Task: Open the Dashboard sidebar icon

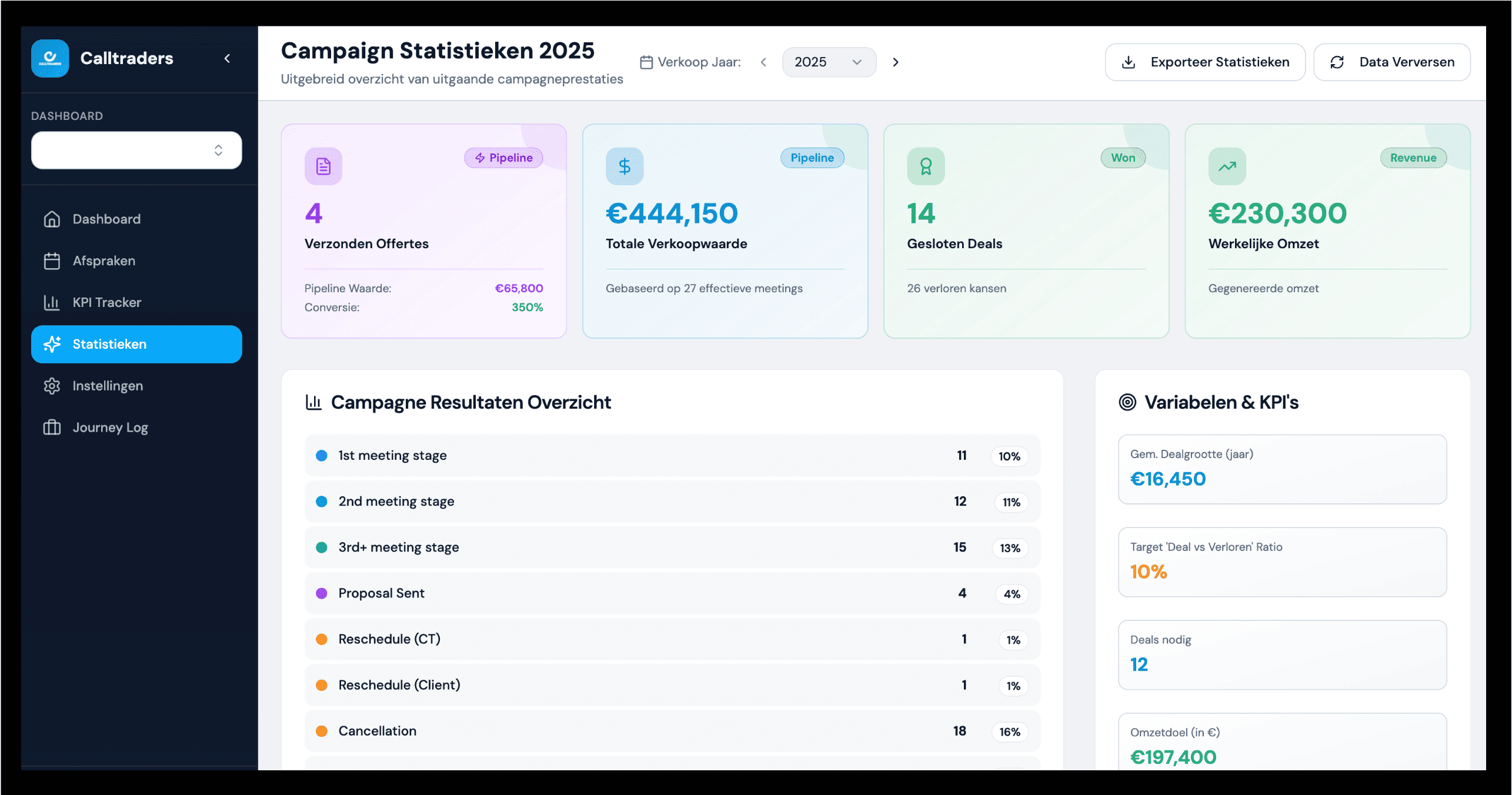Action: (52, 219)
